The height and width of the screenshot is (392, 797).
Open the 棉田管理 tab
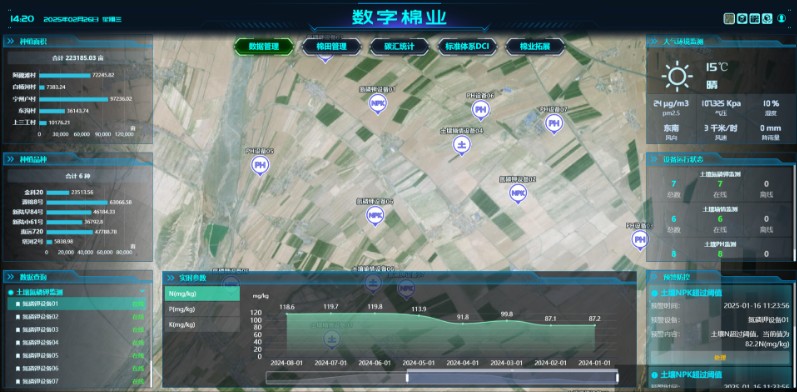[331, 46]
